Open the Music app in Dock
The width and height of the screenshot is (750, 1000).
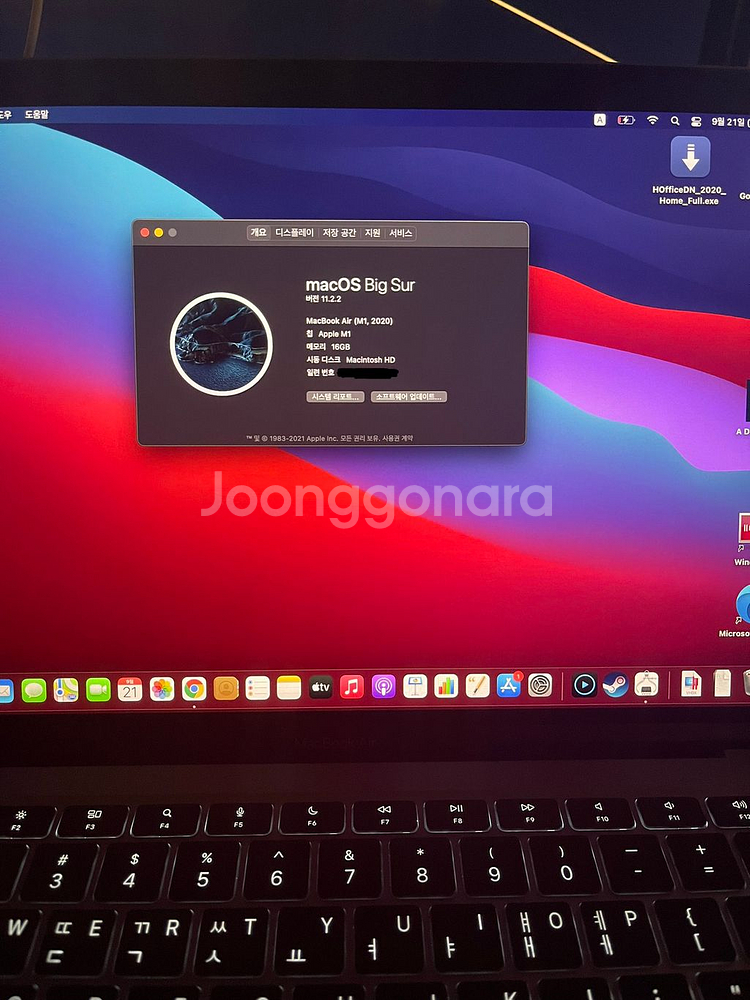[x=351, y=687]
